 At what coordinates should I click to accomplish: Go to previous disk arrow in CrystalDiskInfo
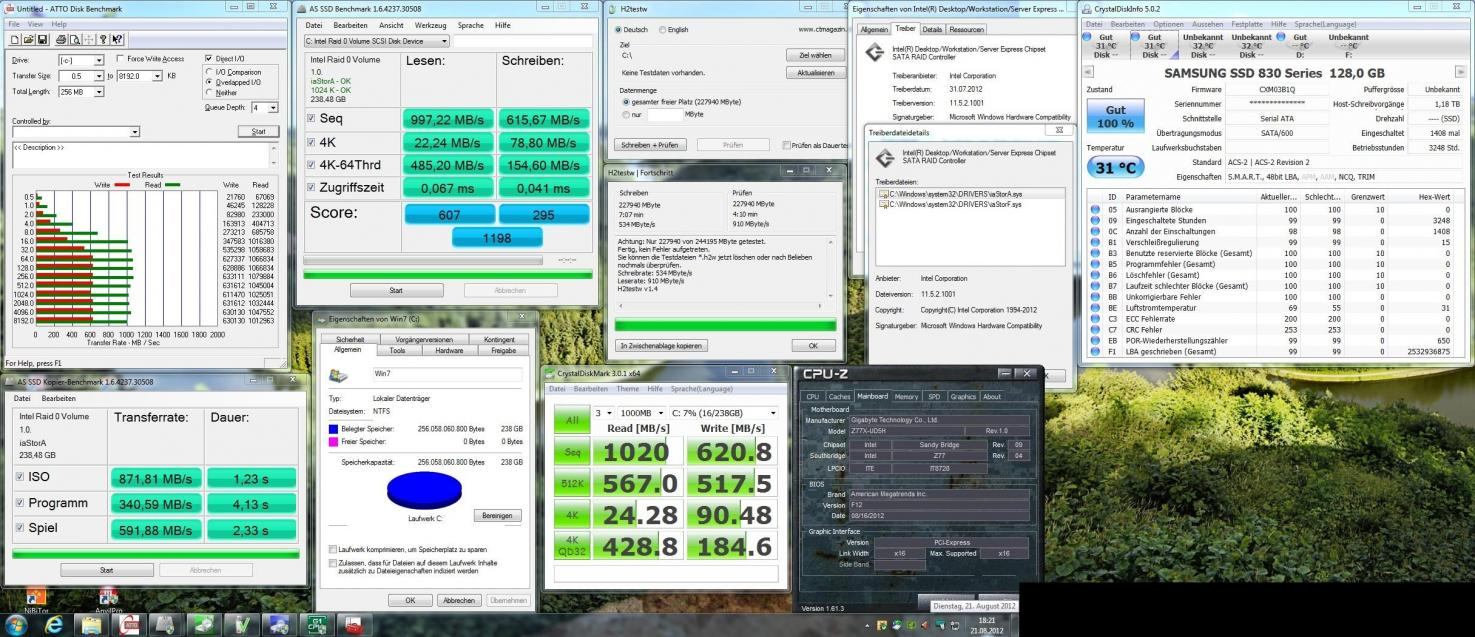point(1088,71)
